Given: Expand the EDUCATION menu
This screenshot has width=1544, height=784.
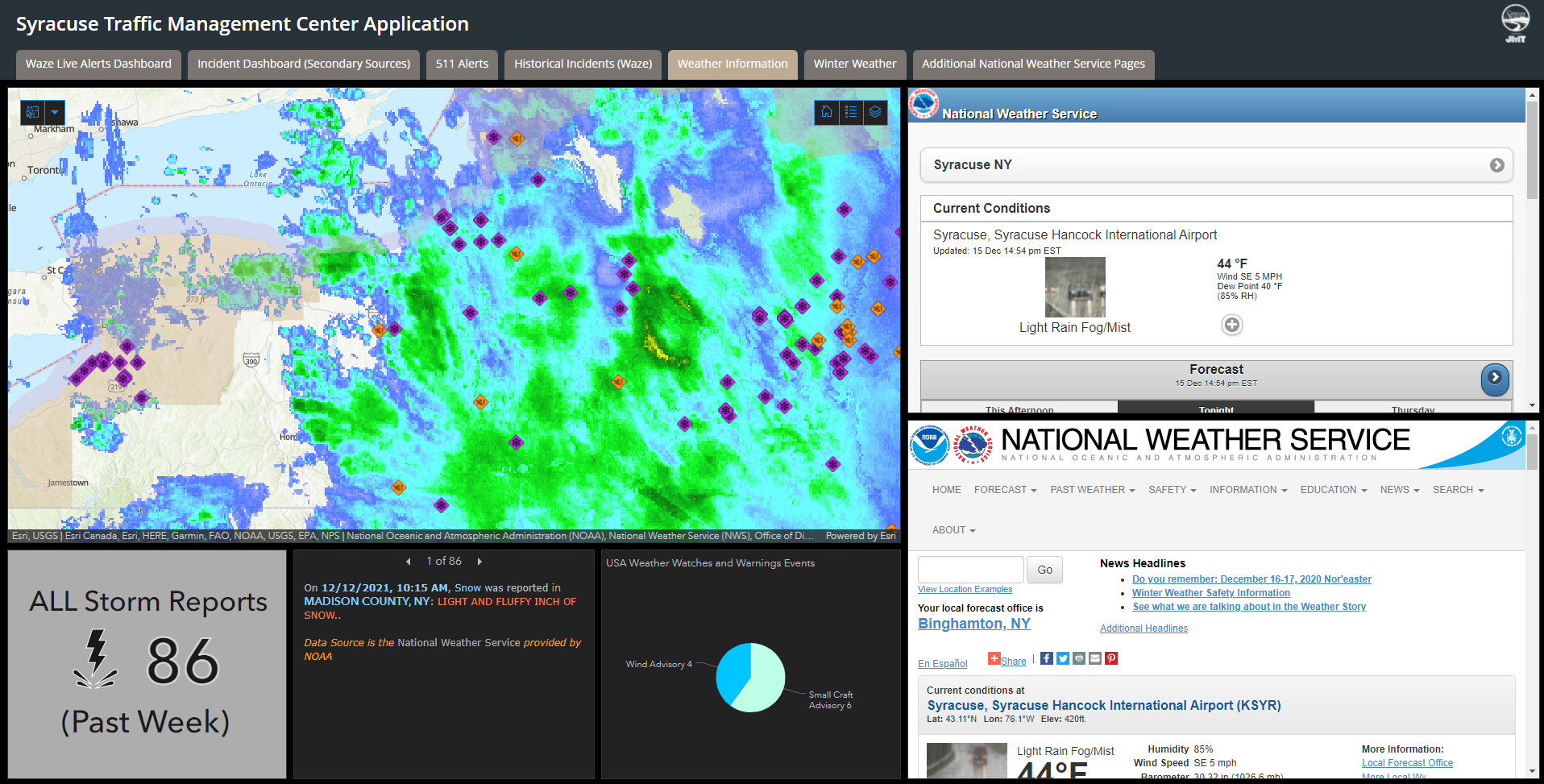Looking at the screenshot, I should pos(1334,490).
